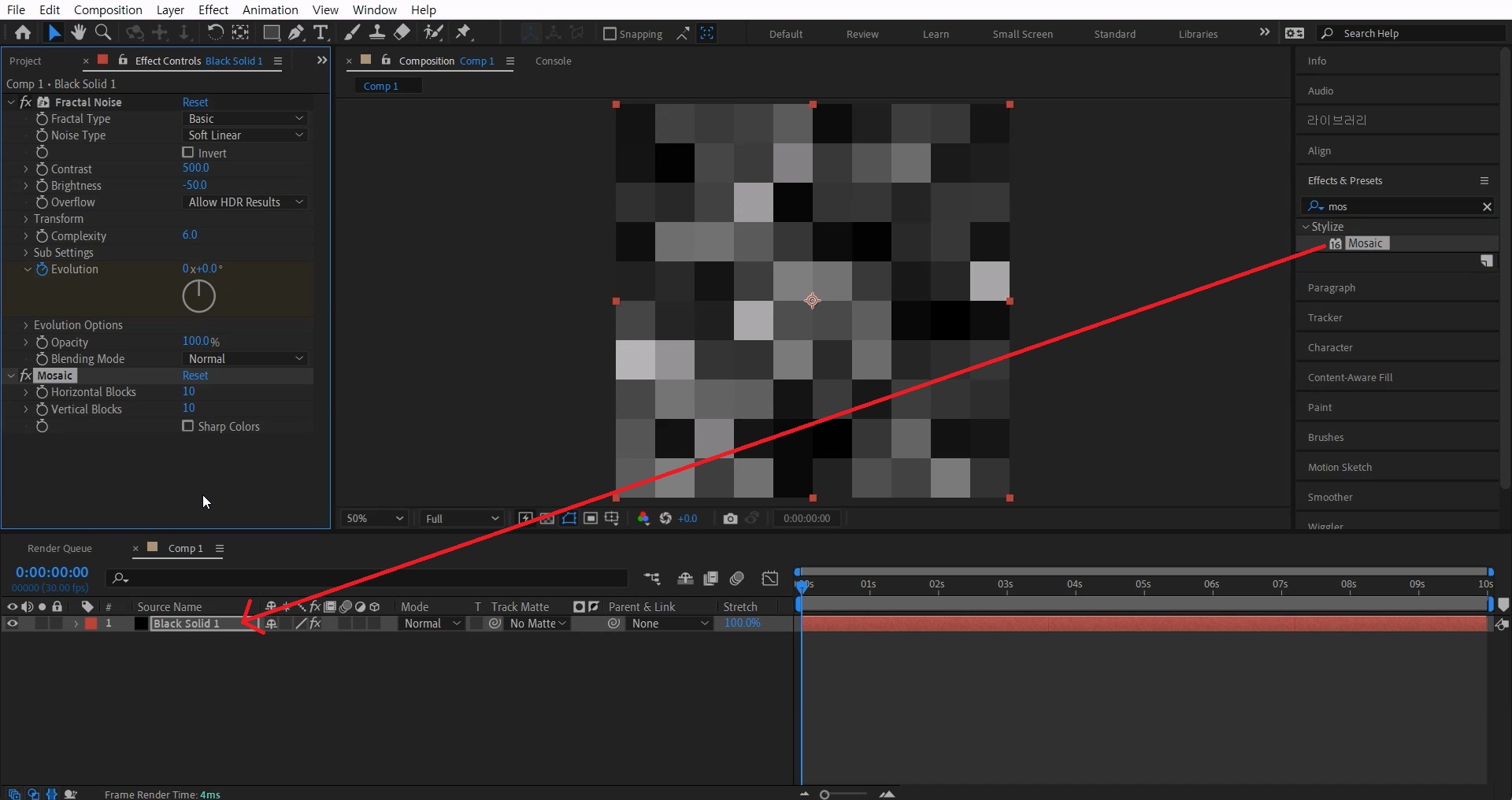Toggle mask and shape path visibility
1512x800 pixels.
[x=569, y=518]
